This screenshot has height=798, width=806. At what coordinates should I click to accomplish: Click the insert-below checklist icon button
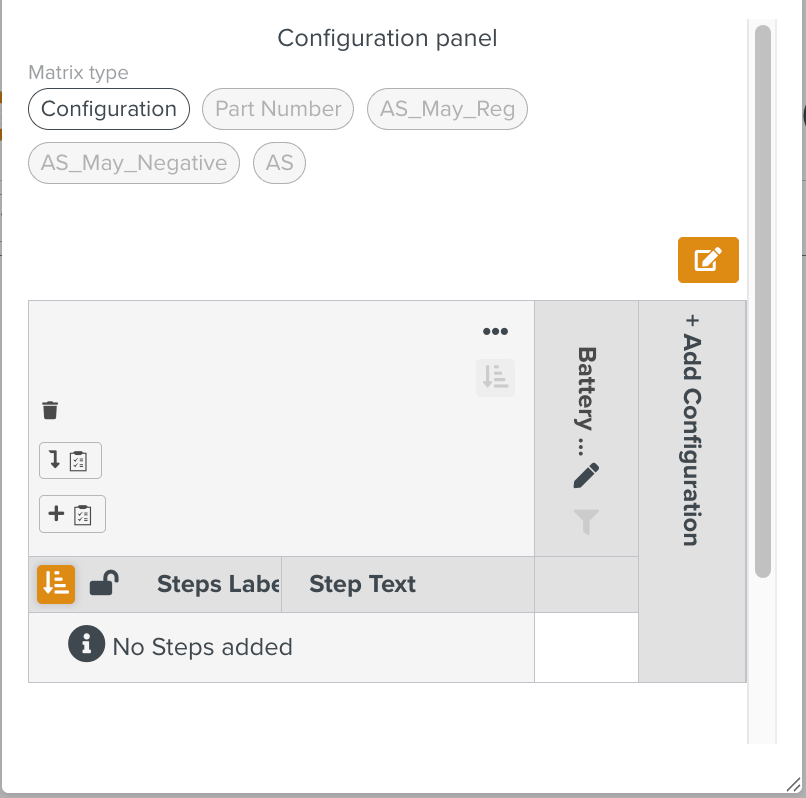(x=70, y=461)
